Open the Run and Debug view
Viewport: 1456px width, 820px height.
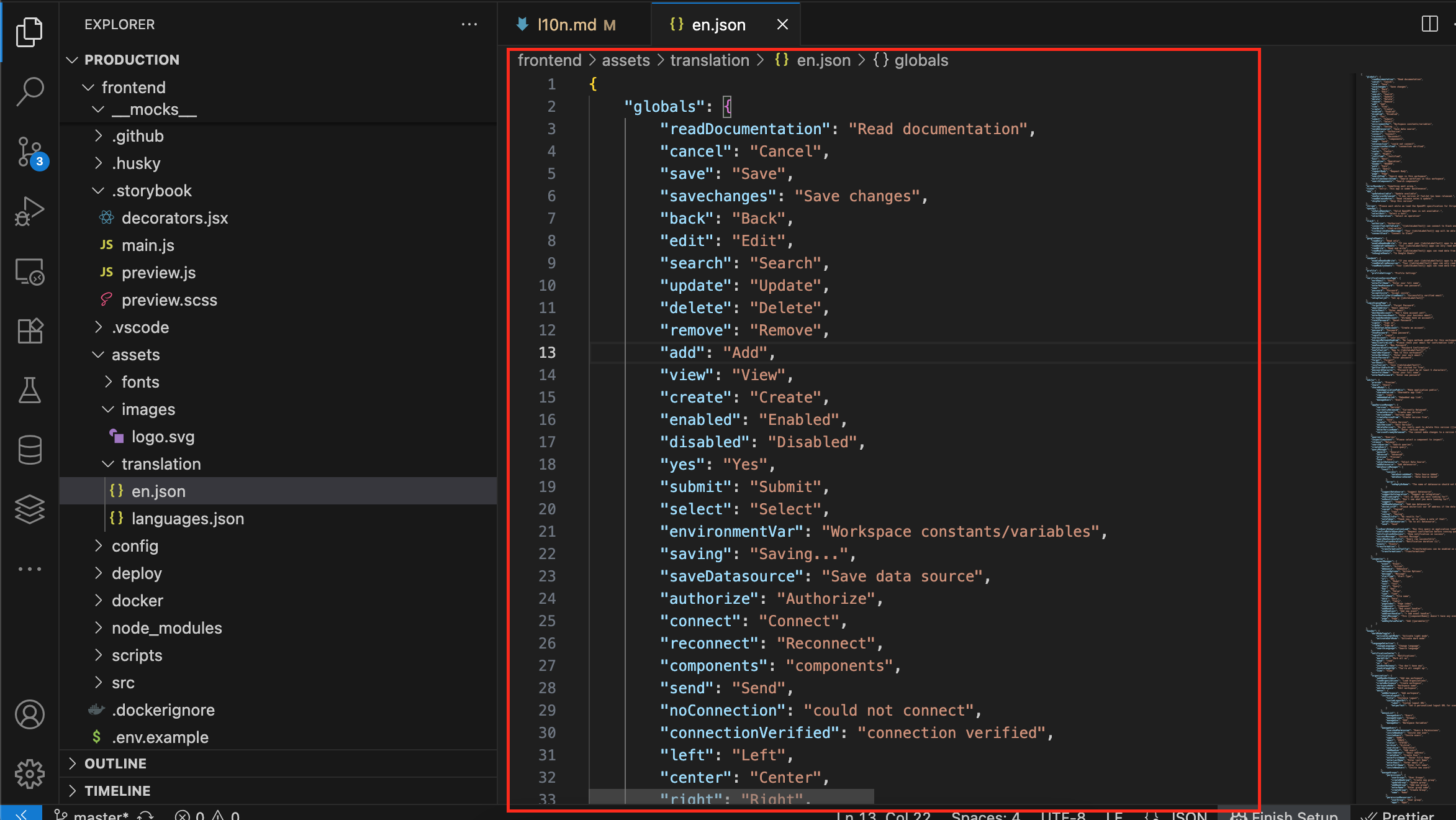(29, 211)
